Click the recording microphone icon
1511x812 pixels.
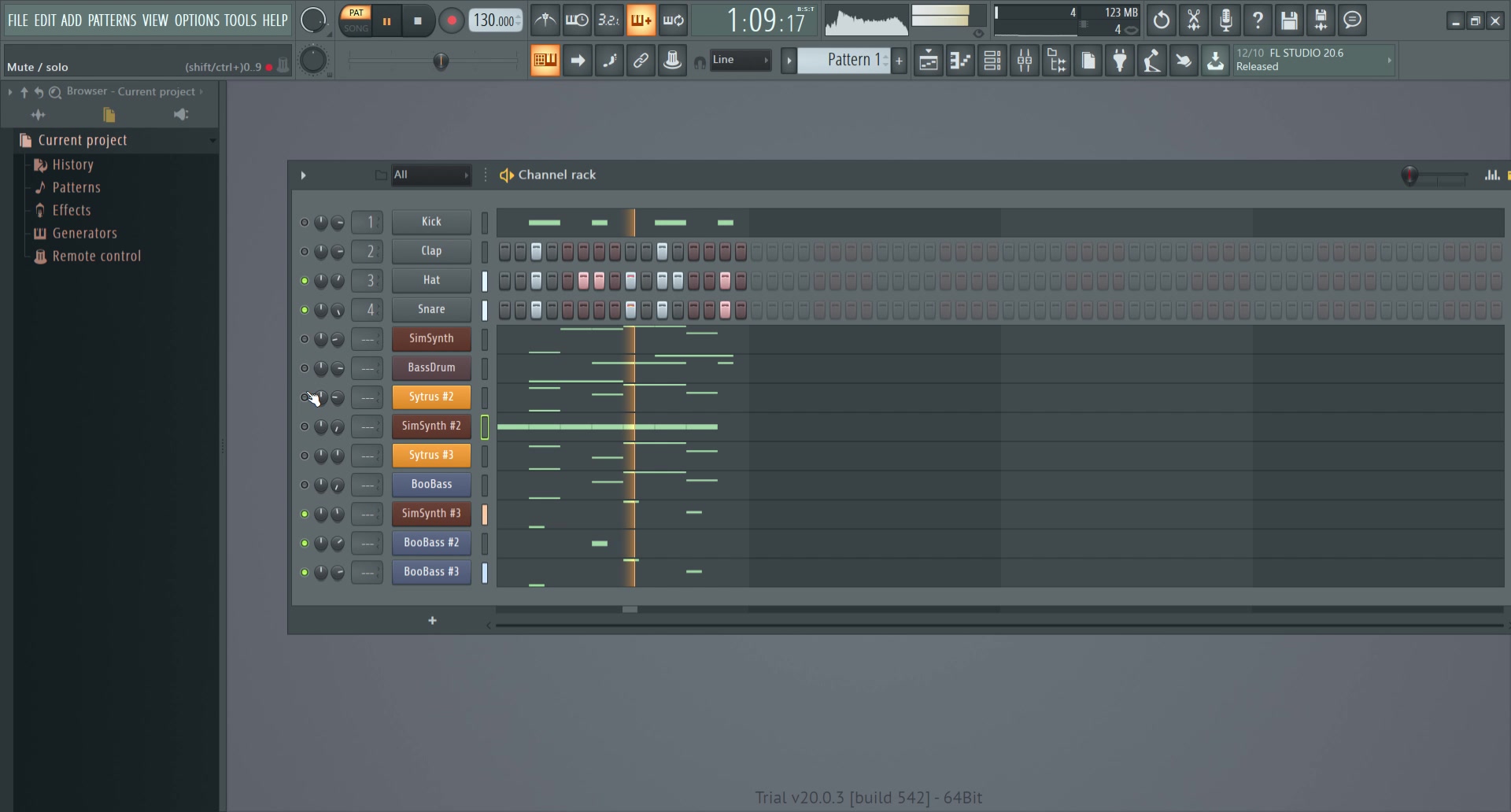(1225, 20)
